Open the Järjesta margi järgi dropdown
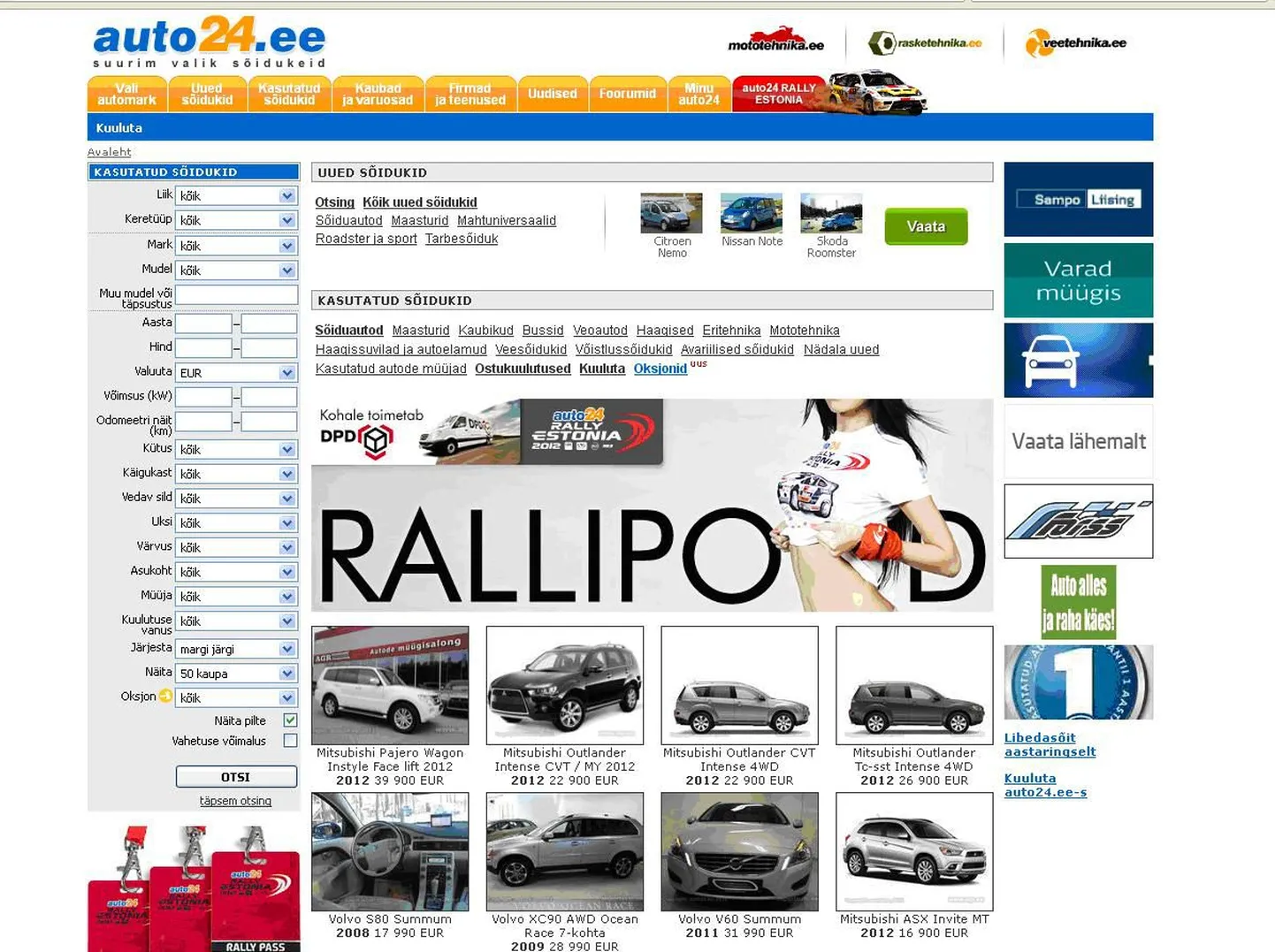This screenshot has height=952, width=1275. tap(236, 649)
